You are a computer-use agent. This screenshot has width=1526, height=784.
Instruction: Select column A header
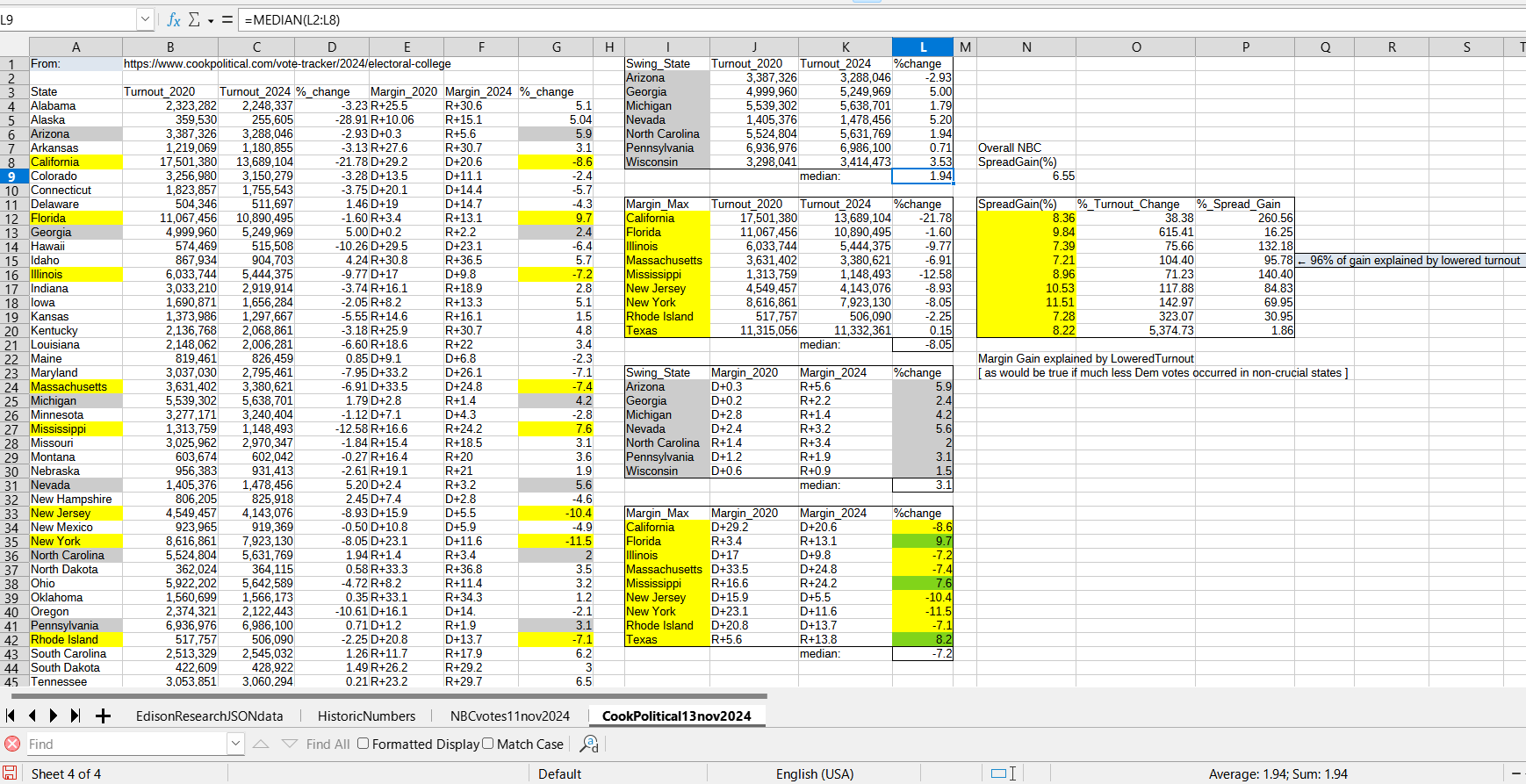76,47
